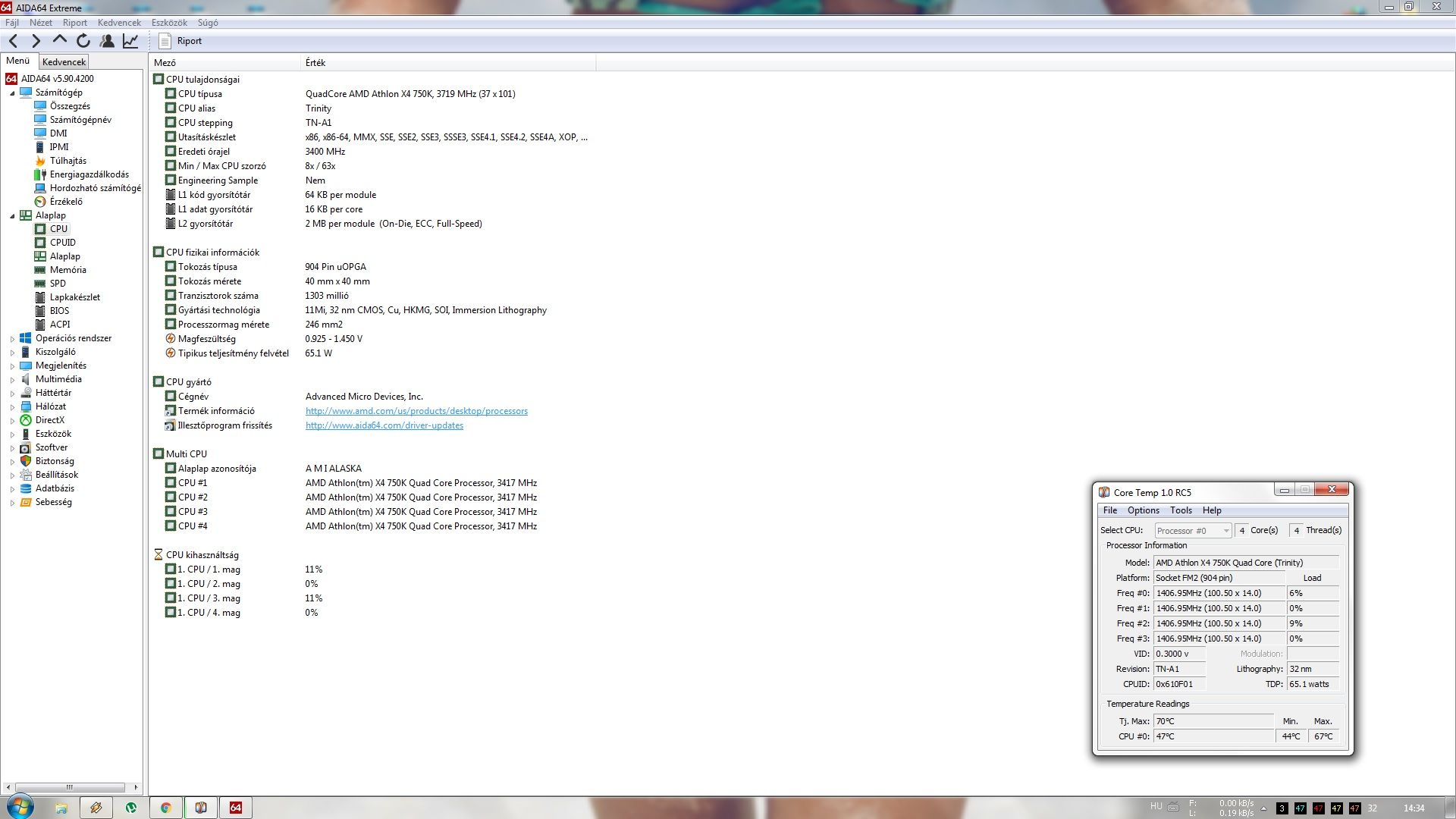Open Chrome from the taskbar
Image resolution: width=1456 pixels, height=819 pixels.
[x=166, y=808]
